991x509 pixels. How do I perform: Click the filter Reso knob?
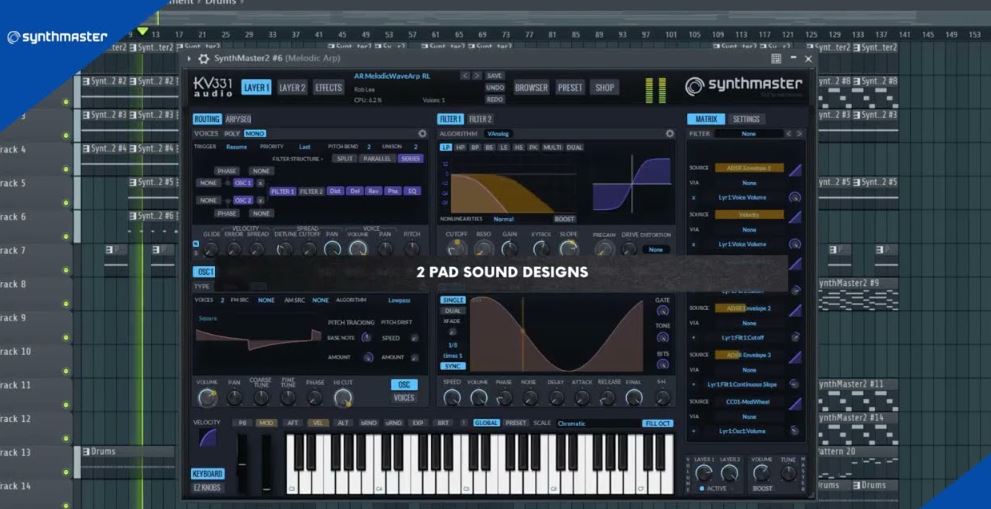point(483,248)
